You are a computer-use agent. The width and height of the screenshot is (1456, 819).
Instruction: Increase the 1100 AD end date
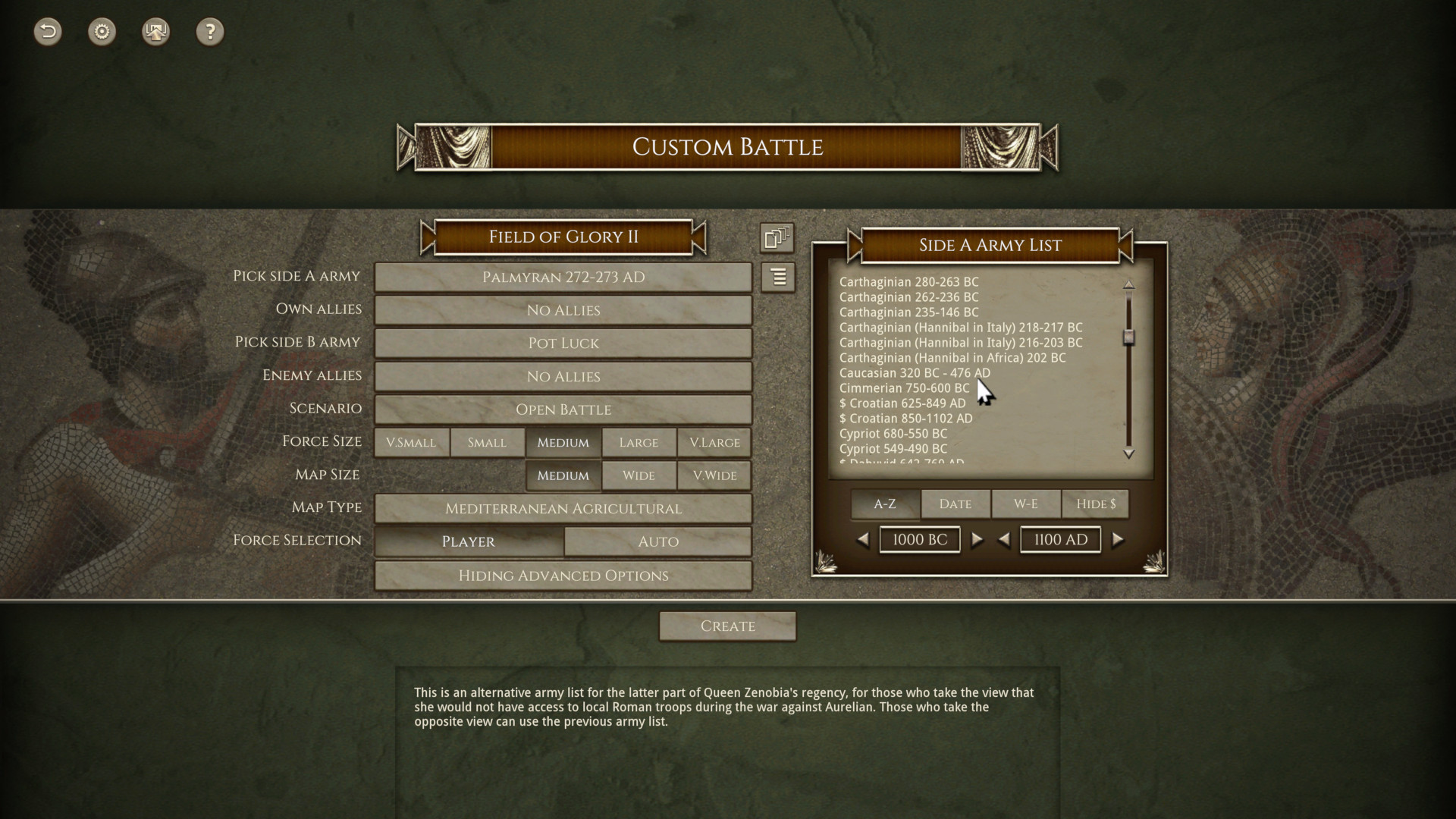(1118, 540)
